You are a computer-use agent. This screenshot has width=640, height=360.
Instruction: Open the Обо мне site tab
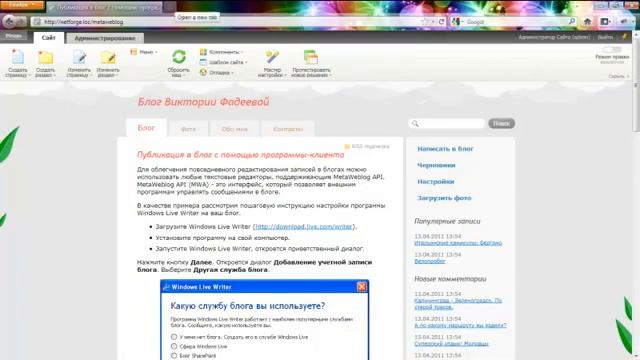[235, 129]
